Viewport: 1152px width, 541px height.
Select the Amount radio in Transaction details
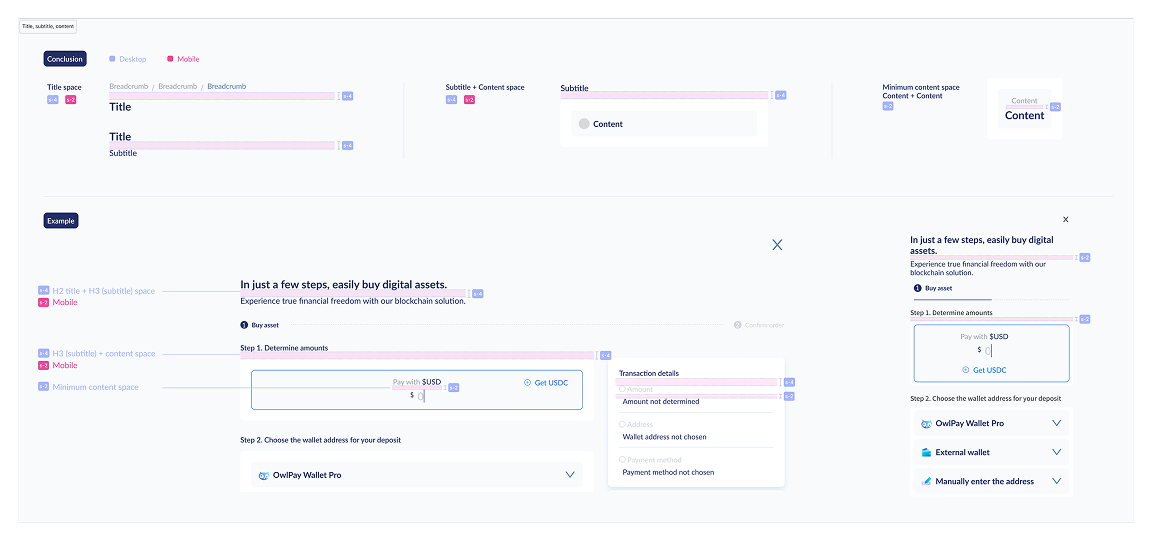(622, 389)
